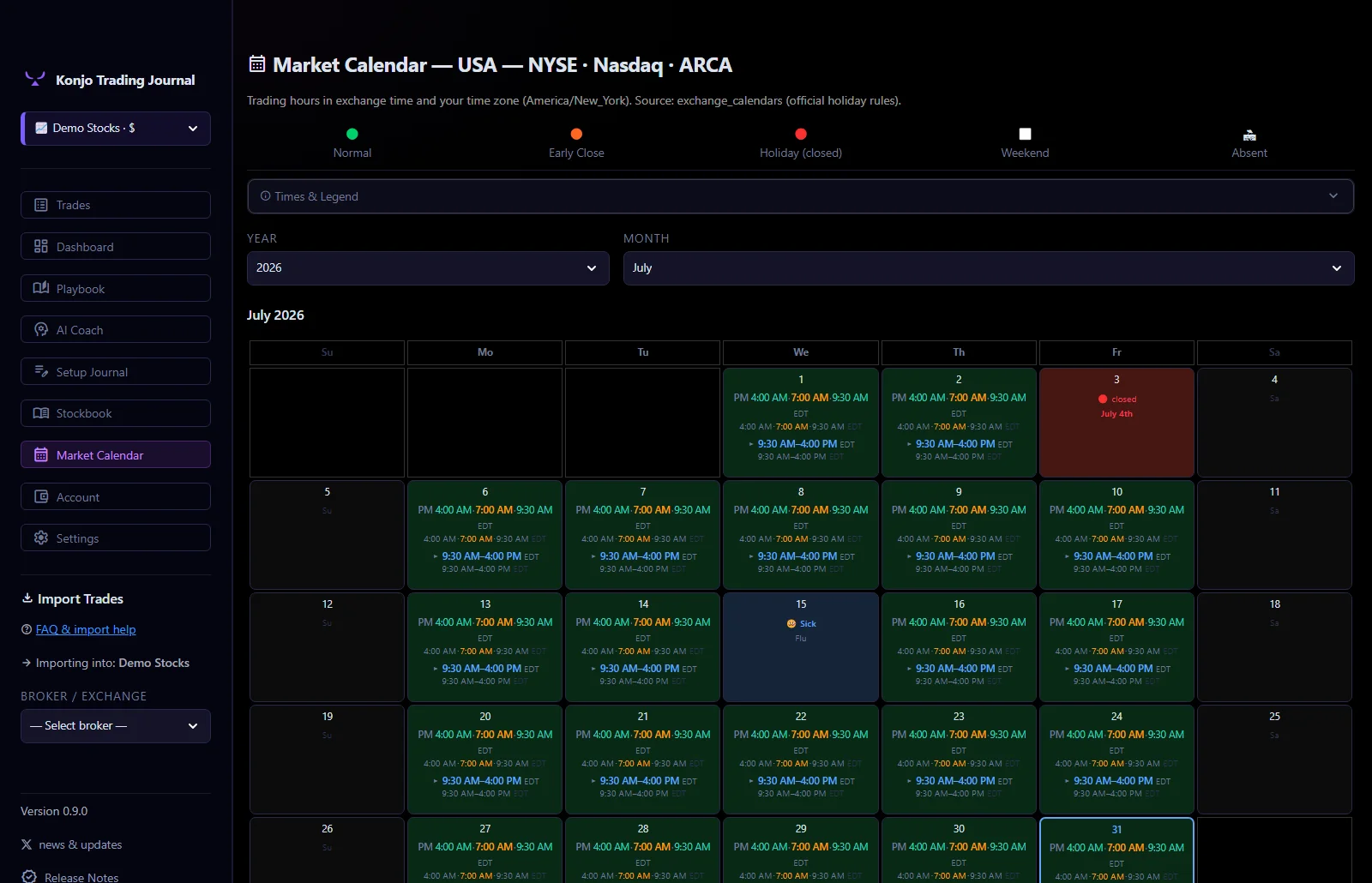
Task: Click the X news & updates icon
Action: (27, 844)
